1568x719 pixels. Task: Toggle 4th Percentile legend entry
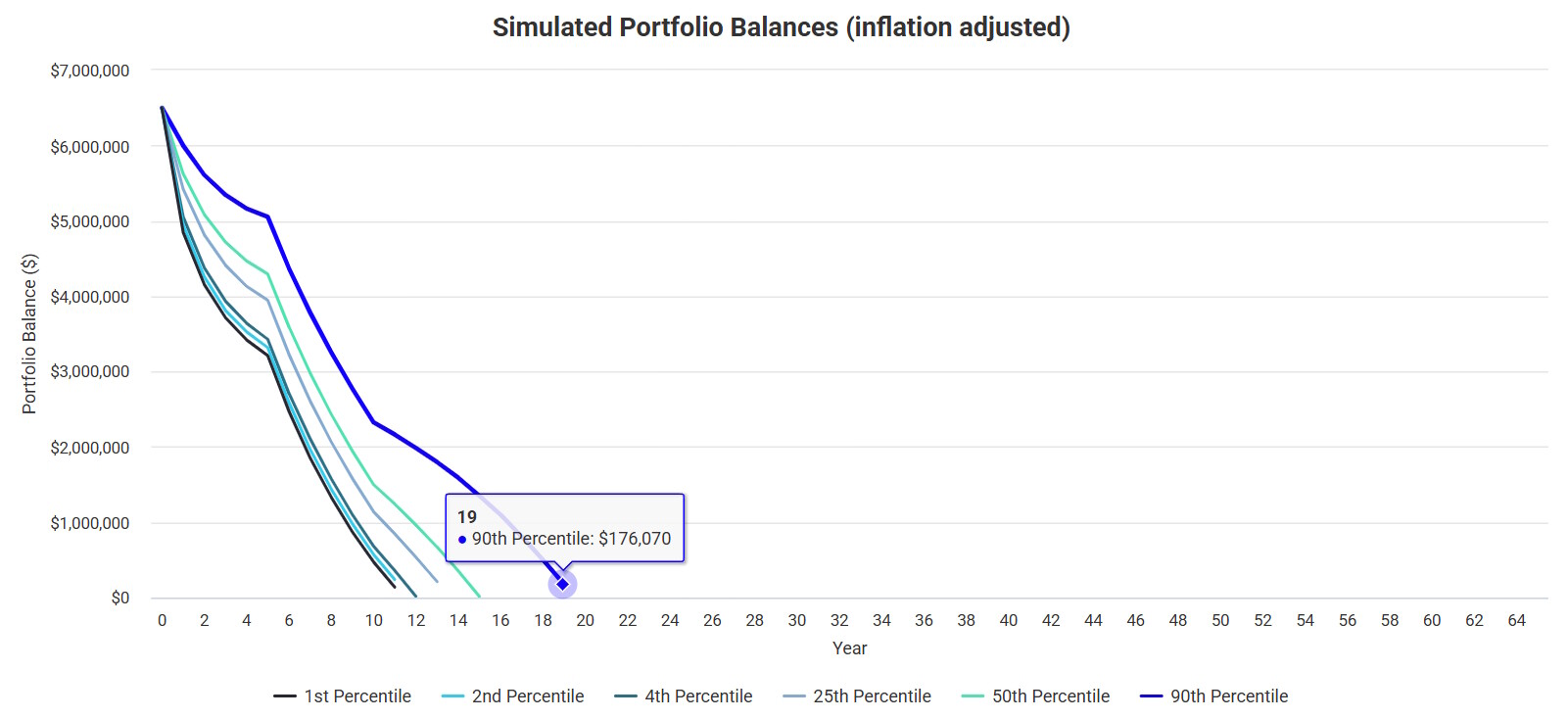click(x=698, y=696)
